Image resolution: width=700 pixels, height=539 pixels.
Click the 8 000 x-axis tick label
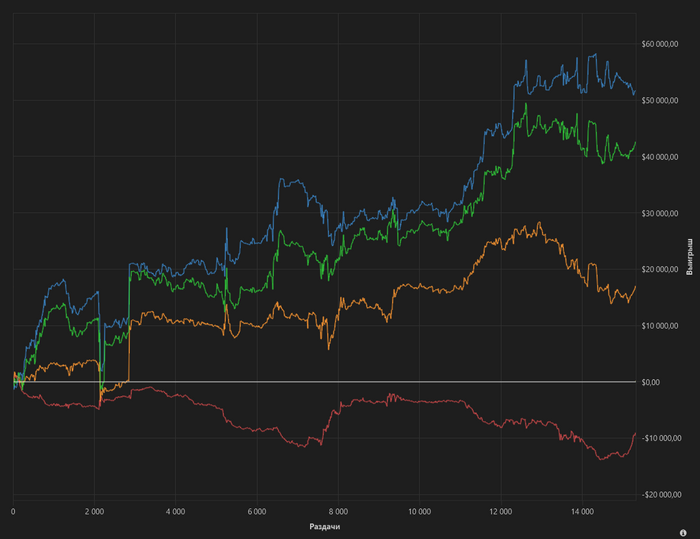pos(338,512)
